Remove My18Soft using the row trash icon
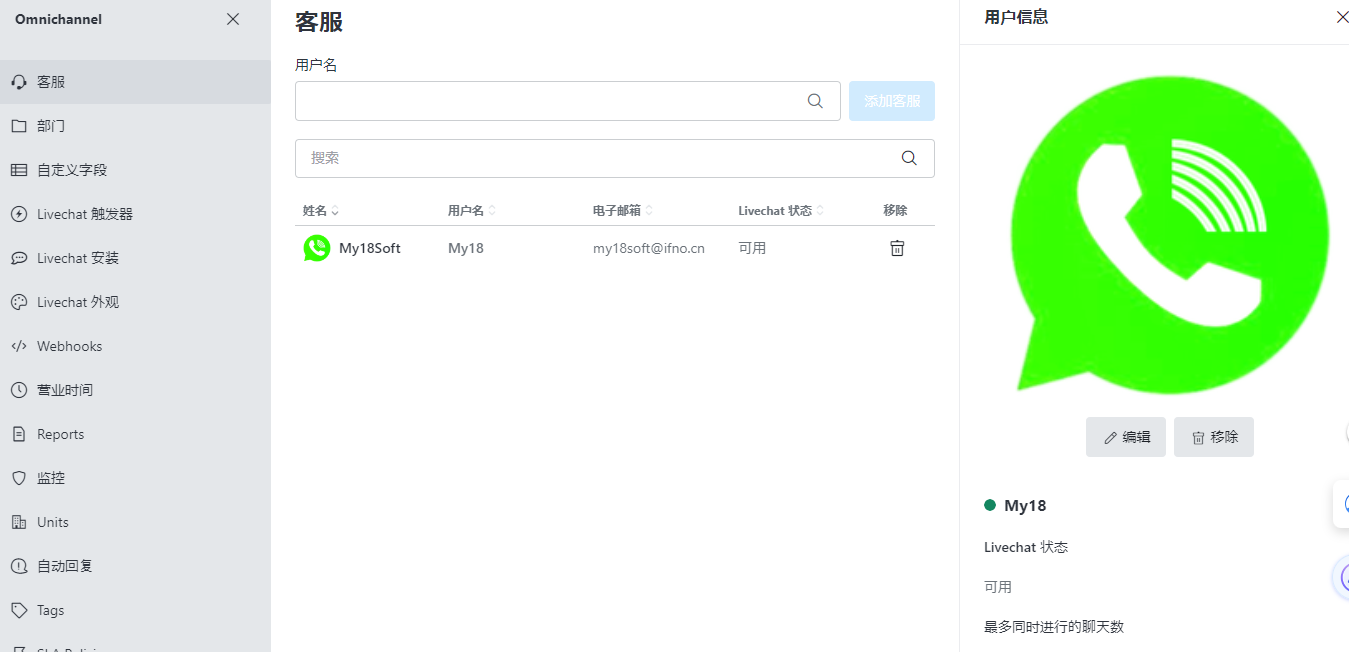This screenshot has width=1349, height=652. [x=897, y=248]
